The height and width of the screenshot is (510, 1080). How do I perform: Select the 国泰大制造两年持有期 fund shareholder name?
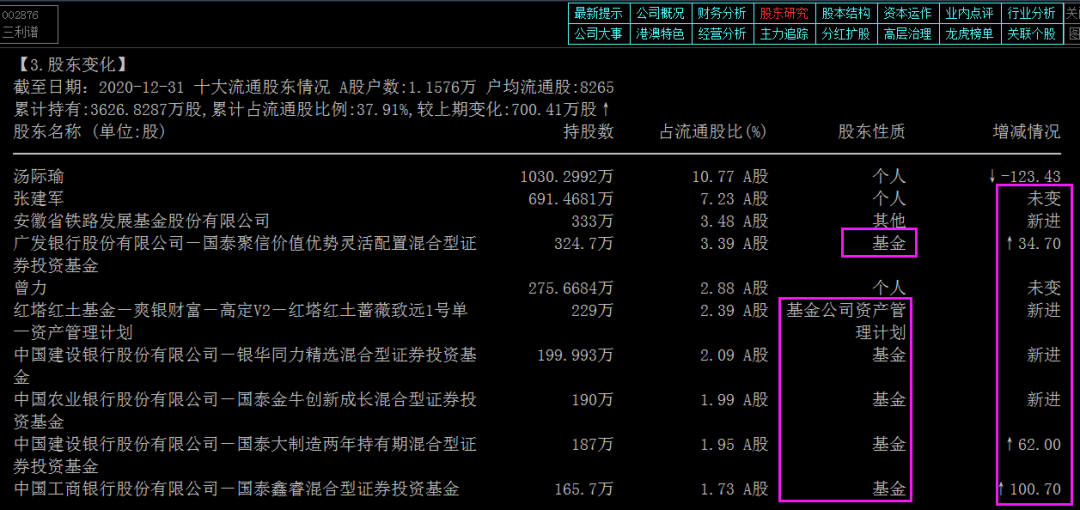pyautogui.click(x=245, y=456)
